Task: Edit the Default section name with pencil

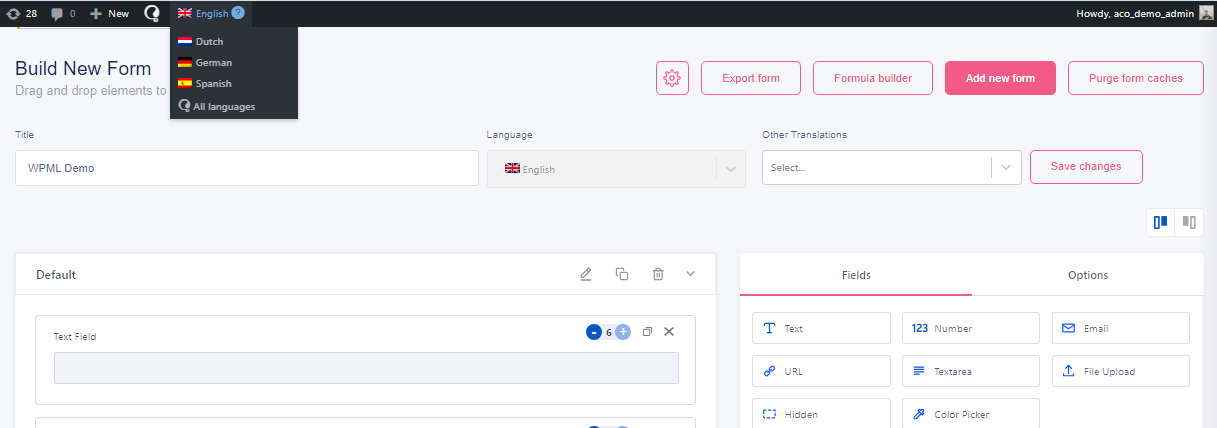Action: click(586, 274)
